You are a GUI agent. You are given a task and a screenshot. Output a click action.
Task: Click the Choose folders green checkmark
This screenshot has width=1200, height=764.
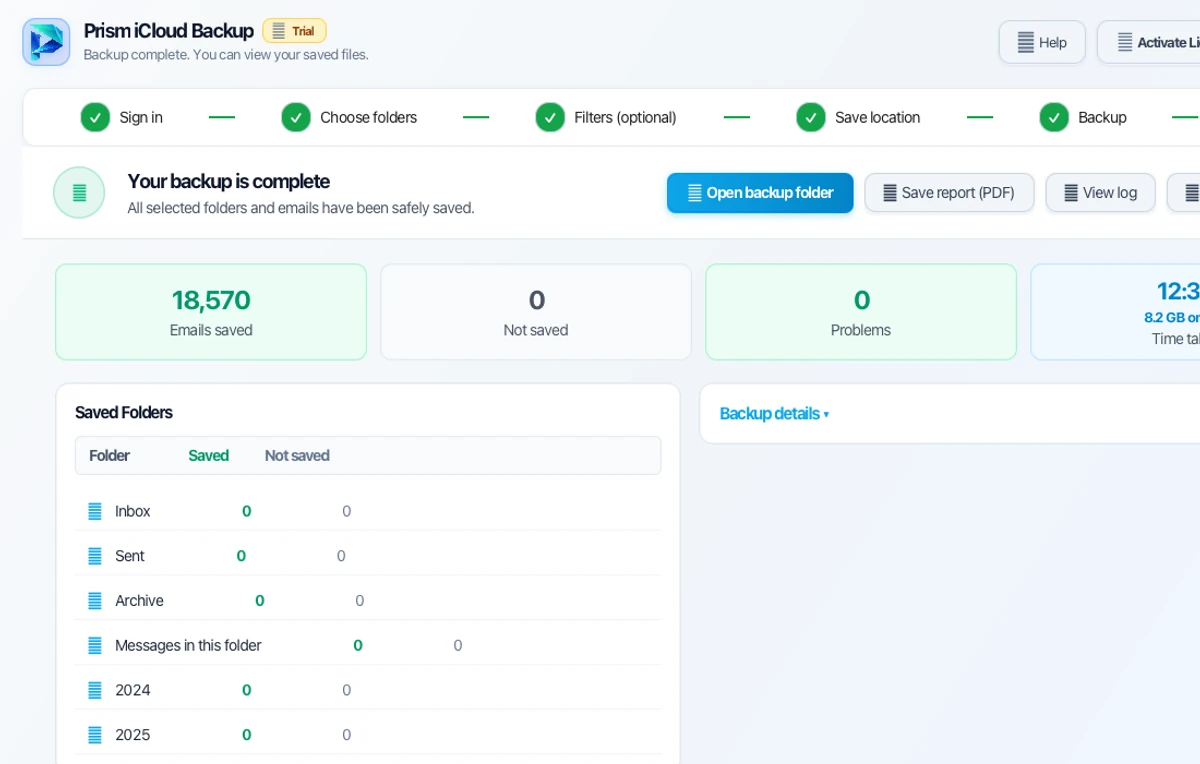coord(296,117)
